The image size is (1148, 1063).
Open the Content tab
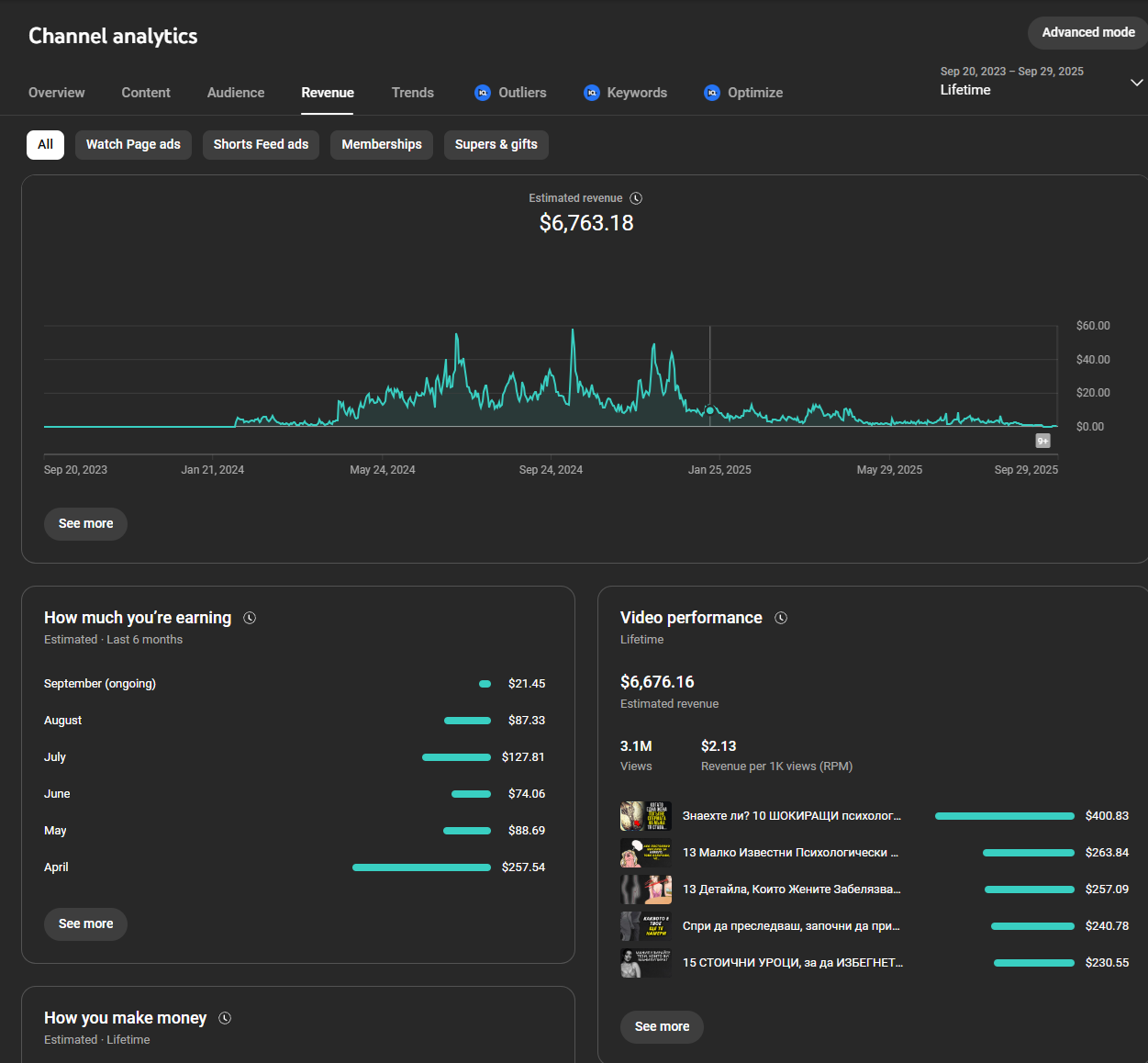pos(146,93)
